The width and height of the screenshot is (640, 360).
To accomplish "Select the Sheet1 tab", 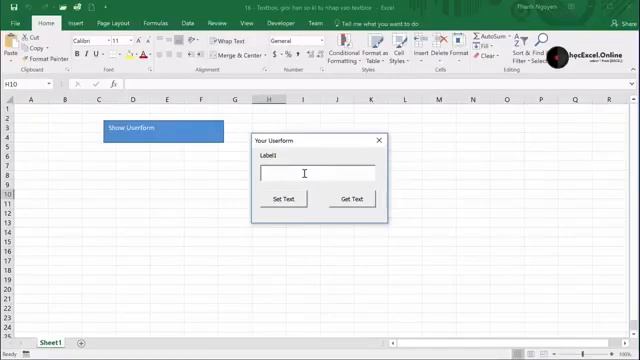I will click(51, 343).
